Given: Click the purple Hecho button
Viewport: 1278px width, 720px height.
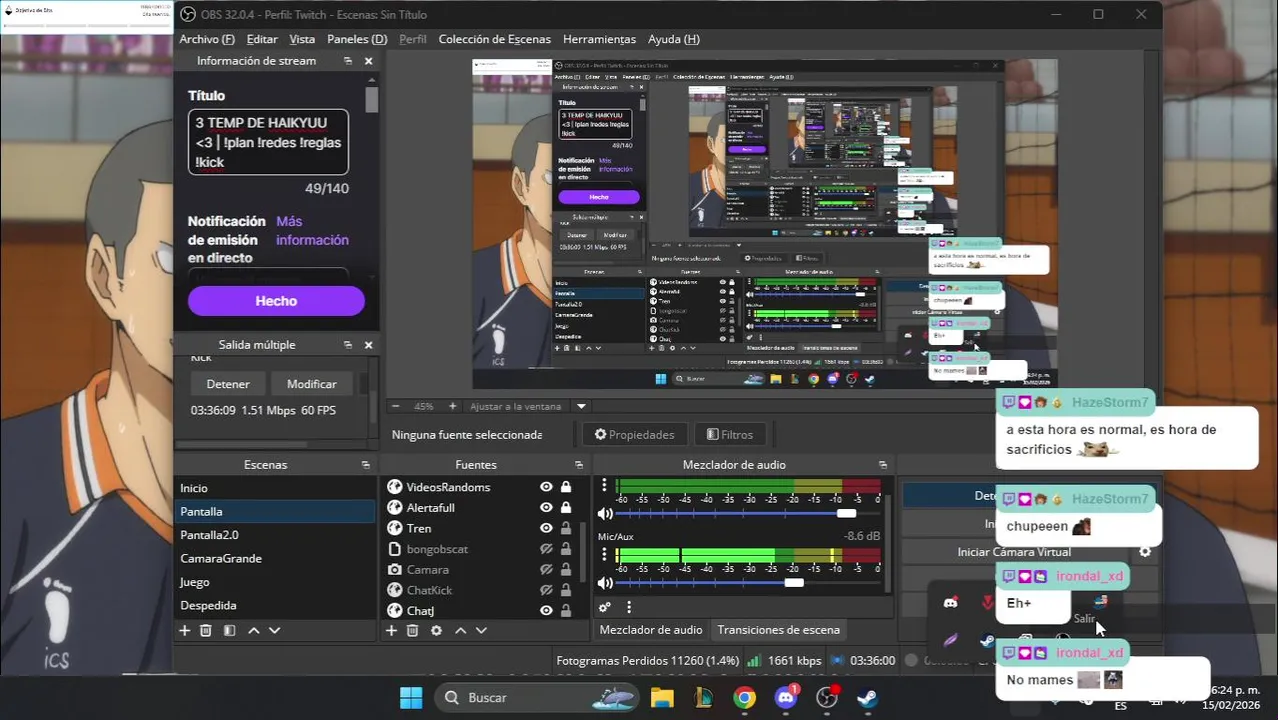Looking at the screenshot, I should 276,301.
